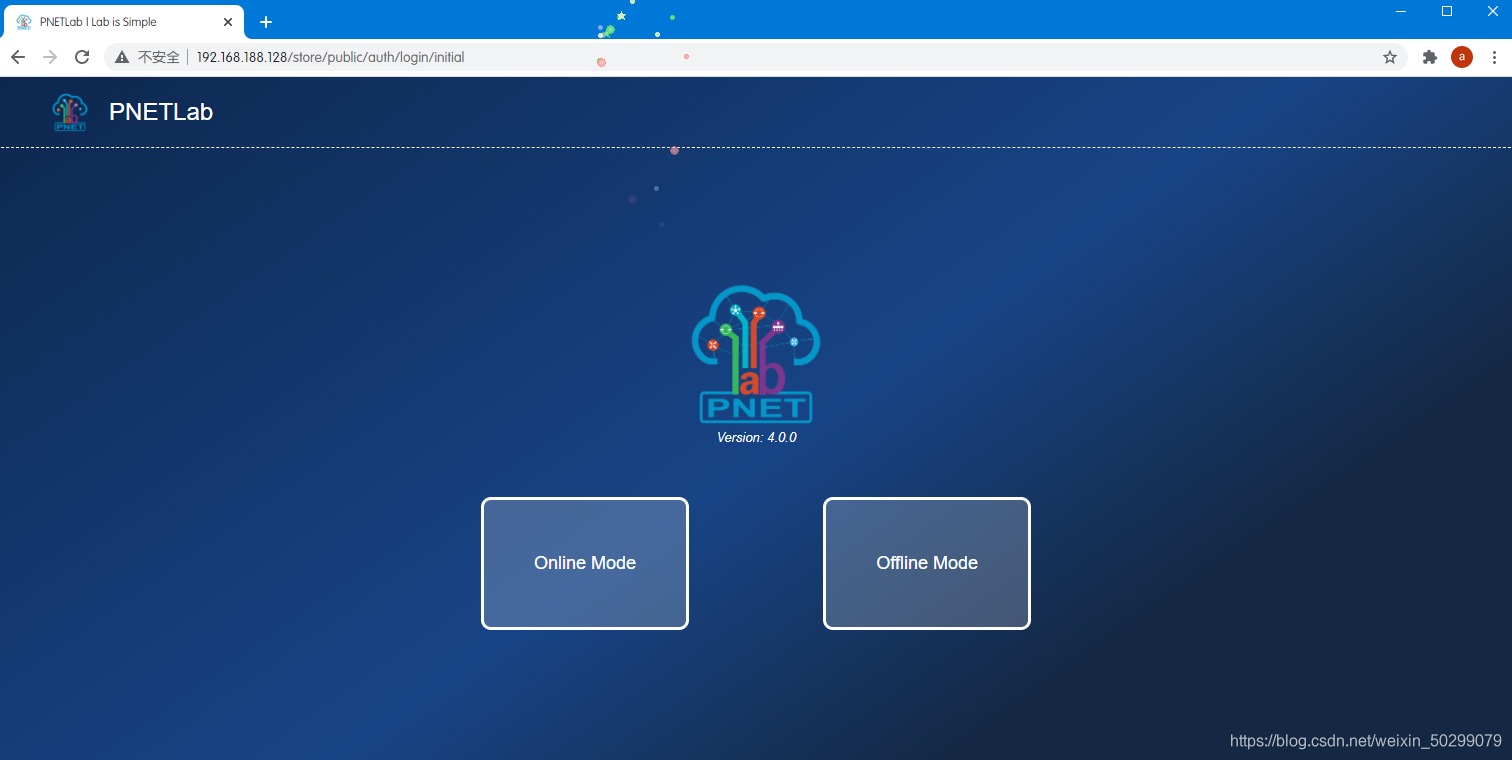Image resolution: width=1512 pixels, height=760 pixels.
Task: Go back with the browser back arrow
Action: (18, 57)
